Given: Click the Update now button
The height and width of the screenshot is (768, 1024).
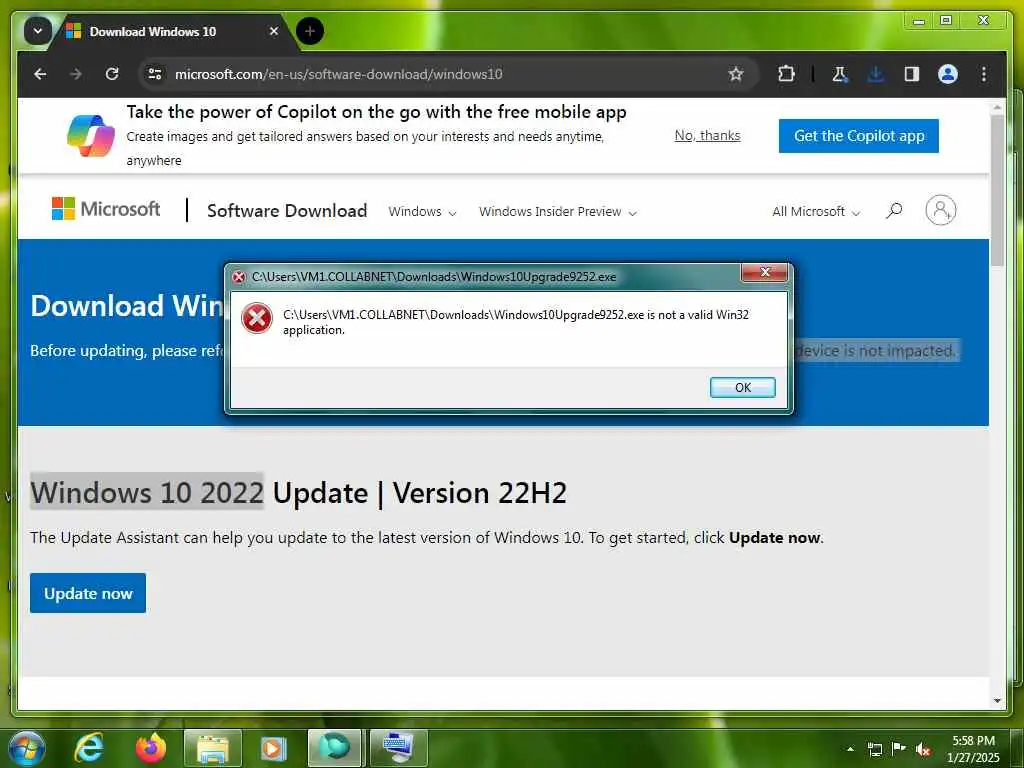Looking at the screenshot, I should [88, 593].
